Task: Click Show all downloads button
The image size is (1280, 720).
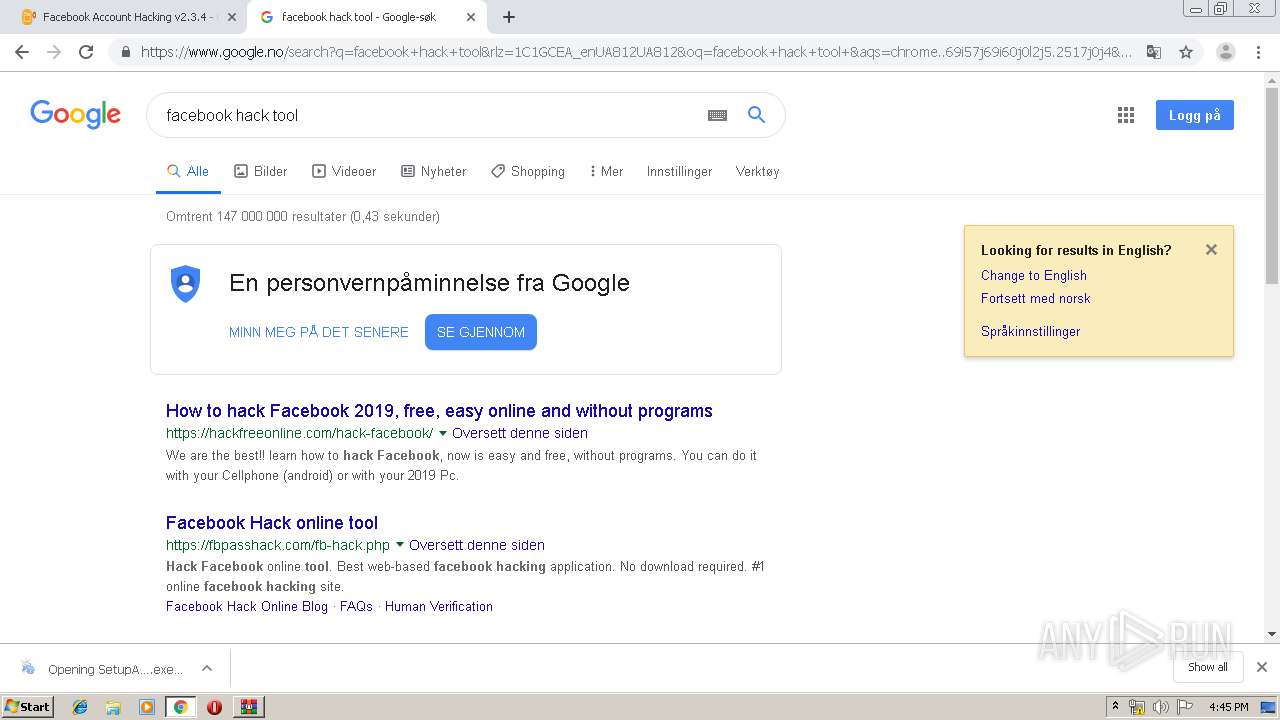Action: click(x=1208, y=667)
